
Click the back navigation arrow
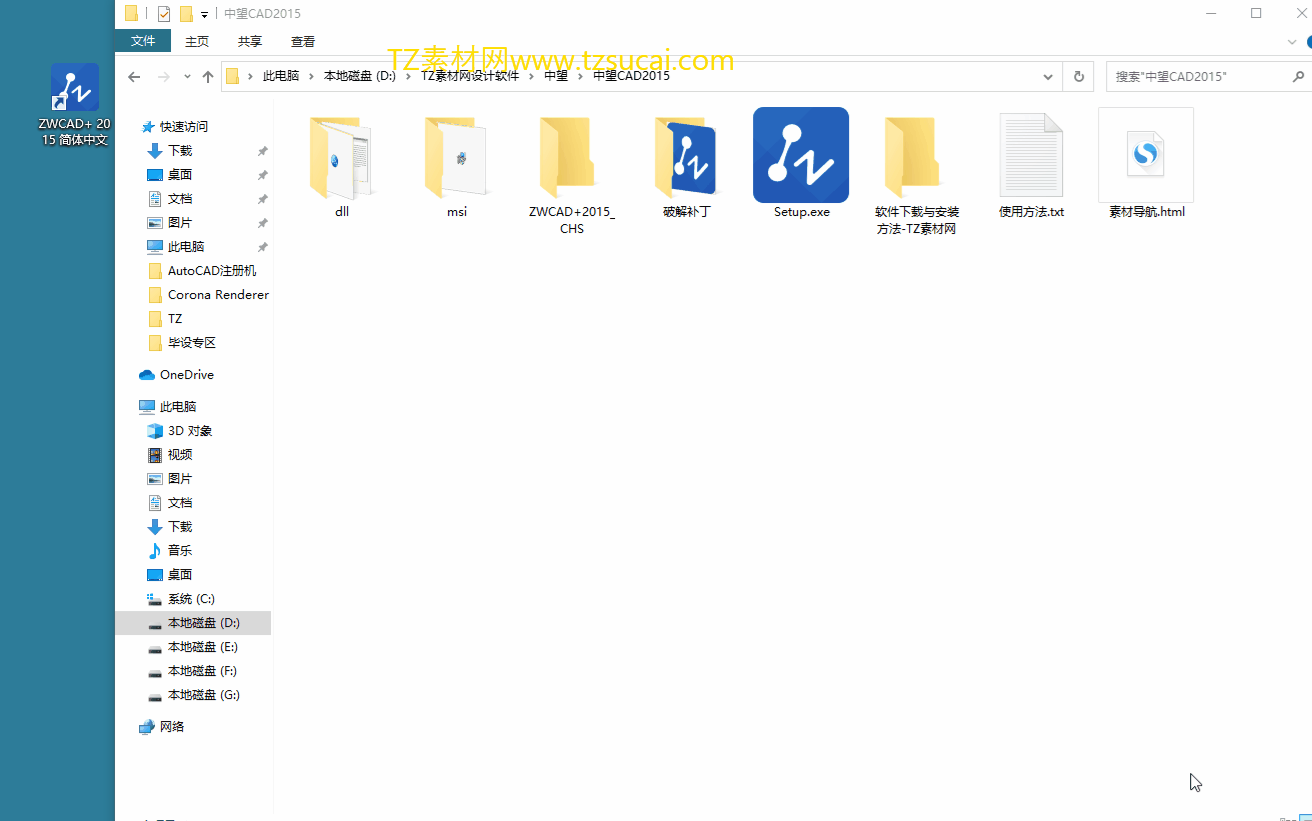pos(134,77)
